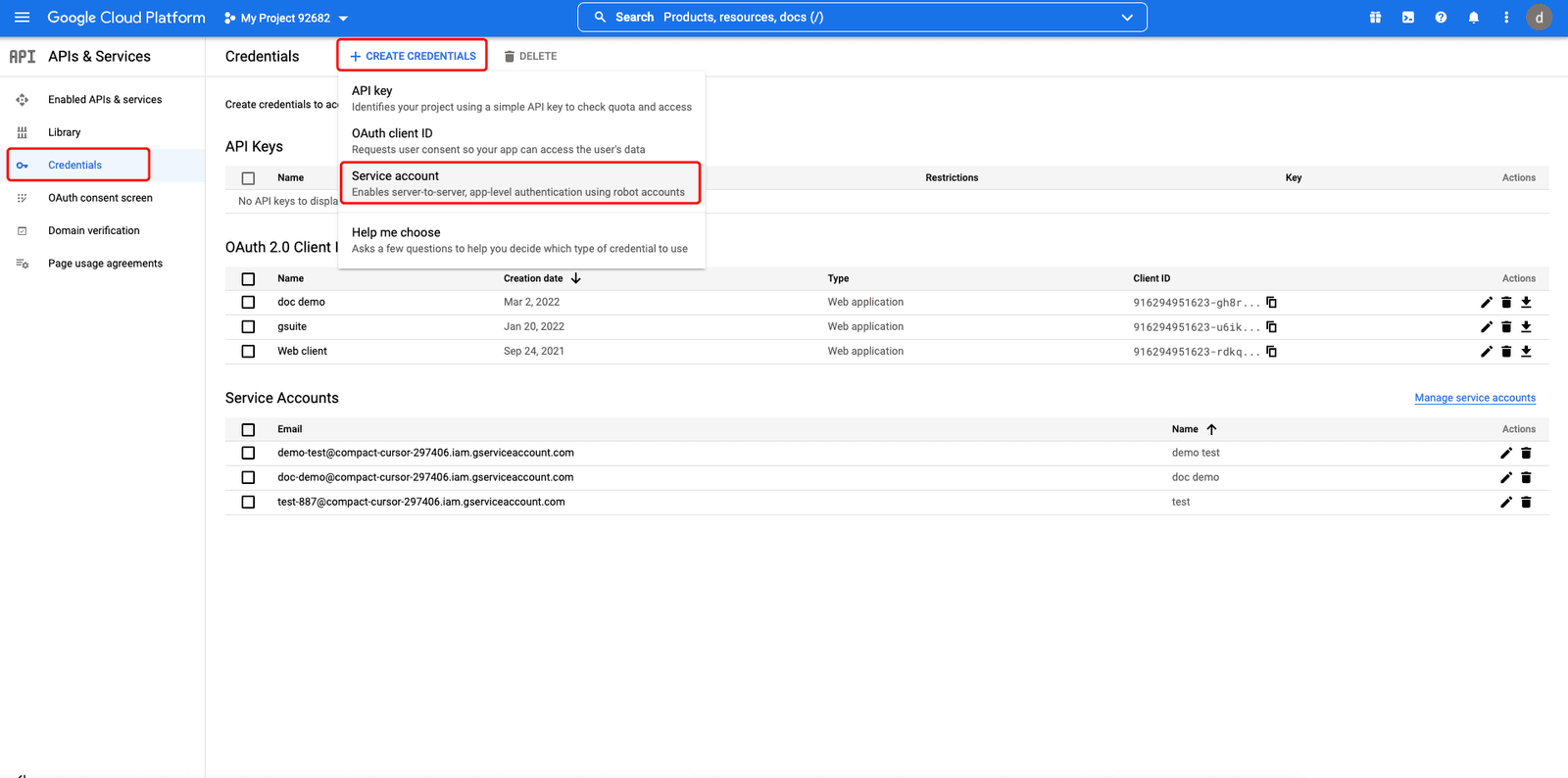This screenshot has width=1568, height=778.
Task: Activate Cloud Shell terminal icon
Action: (x=1408, y=18)
